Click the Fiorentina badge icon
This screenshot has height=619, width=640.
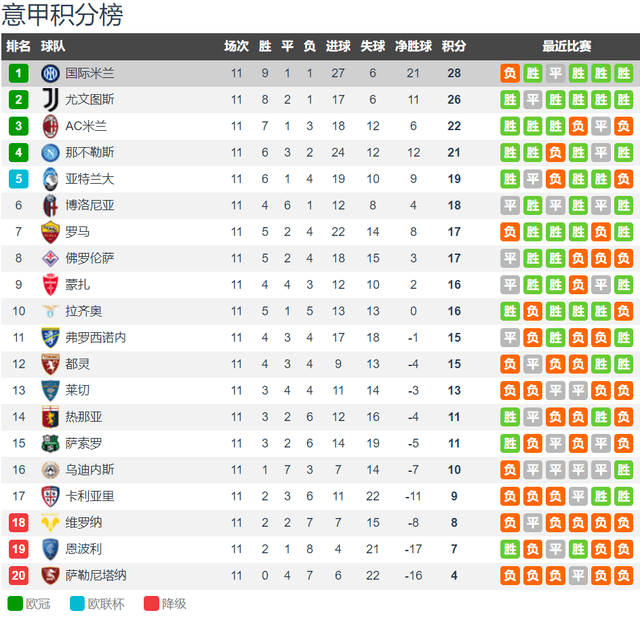point(50,258)
